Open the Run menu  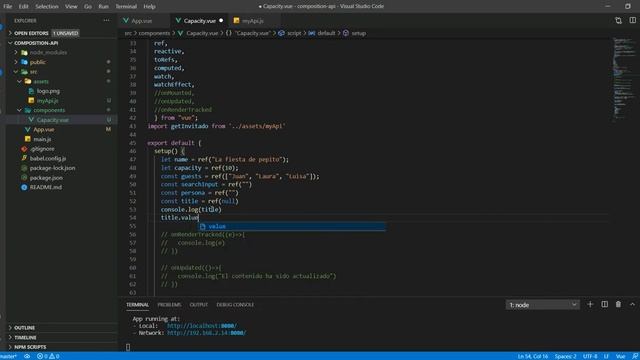[x=104, y=6]
